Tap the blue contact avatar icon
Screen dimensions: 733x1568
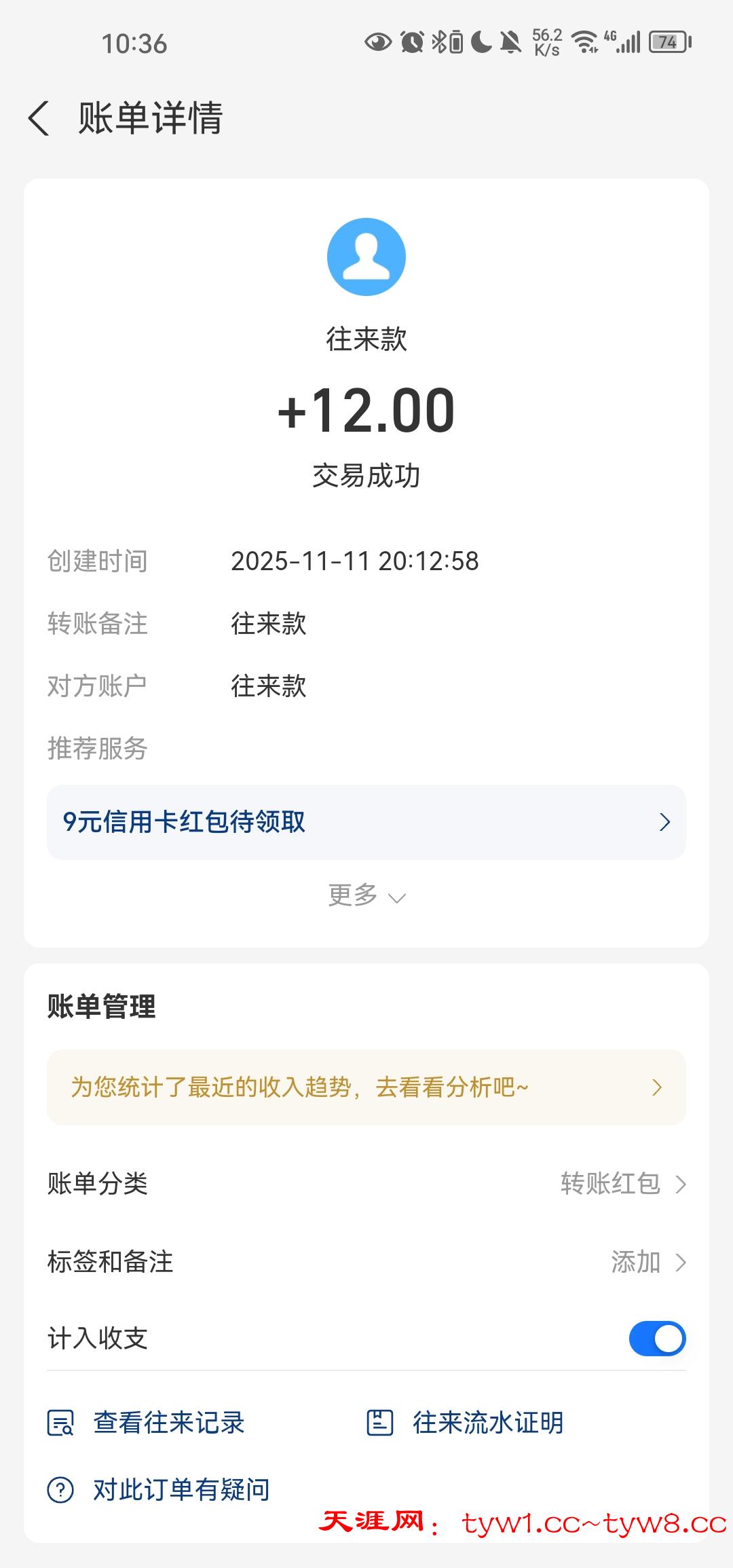click(x=366, y=257)
